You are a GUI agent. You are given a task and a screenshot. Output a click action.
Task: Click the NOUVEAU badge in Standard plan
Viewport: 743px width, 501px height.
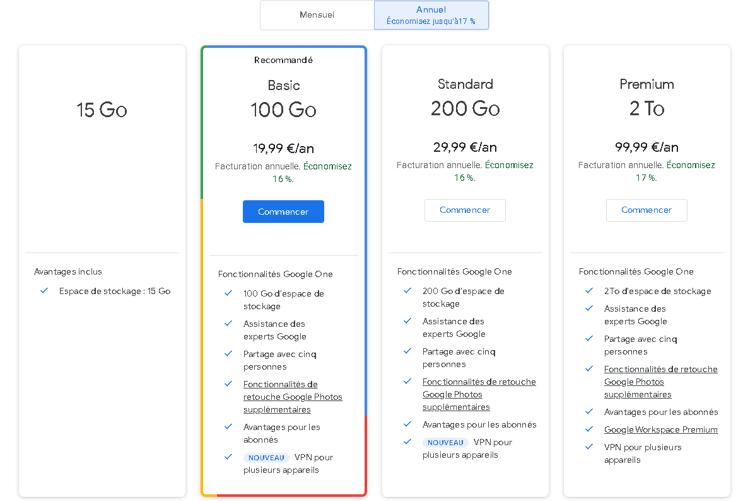point(445,442)
